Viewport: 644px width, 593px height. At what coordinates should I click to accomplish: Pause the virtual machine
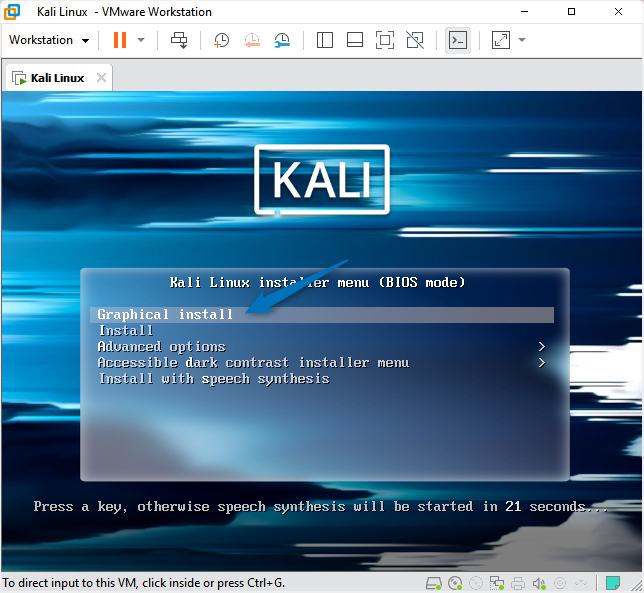point(120,40)
